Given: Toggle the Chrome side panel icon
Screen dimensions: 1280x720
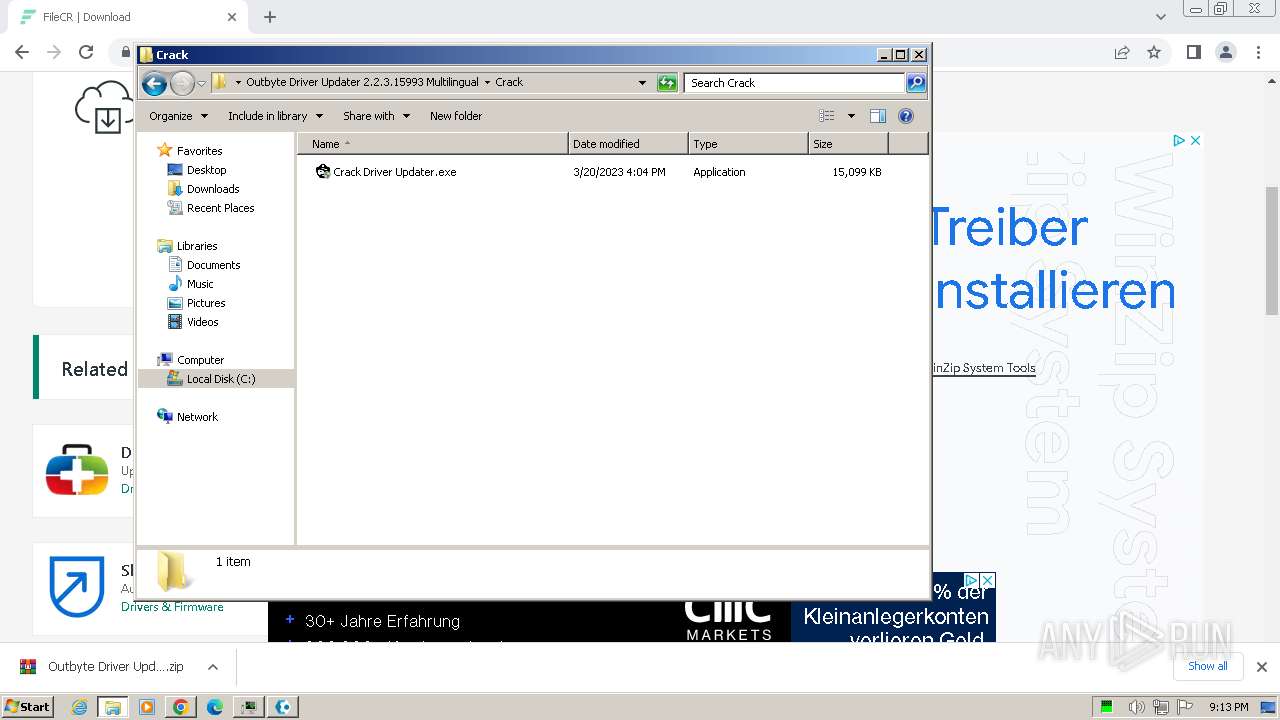Looking at the screenshot, I should click(1193, 52).
